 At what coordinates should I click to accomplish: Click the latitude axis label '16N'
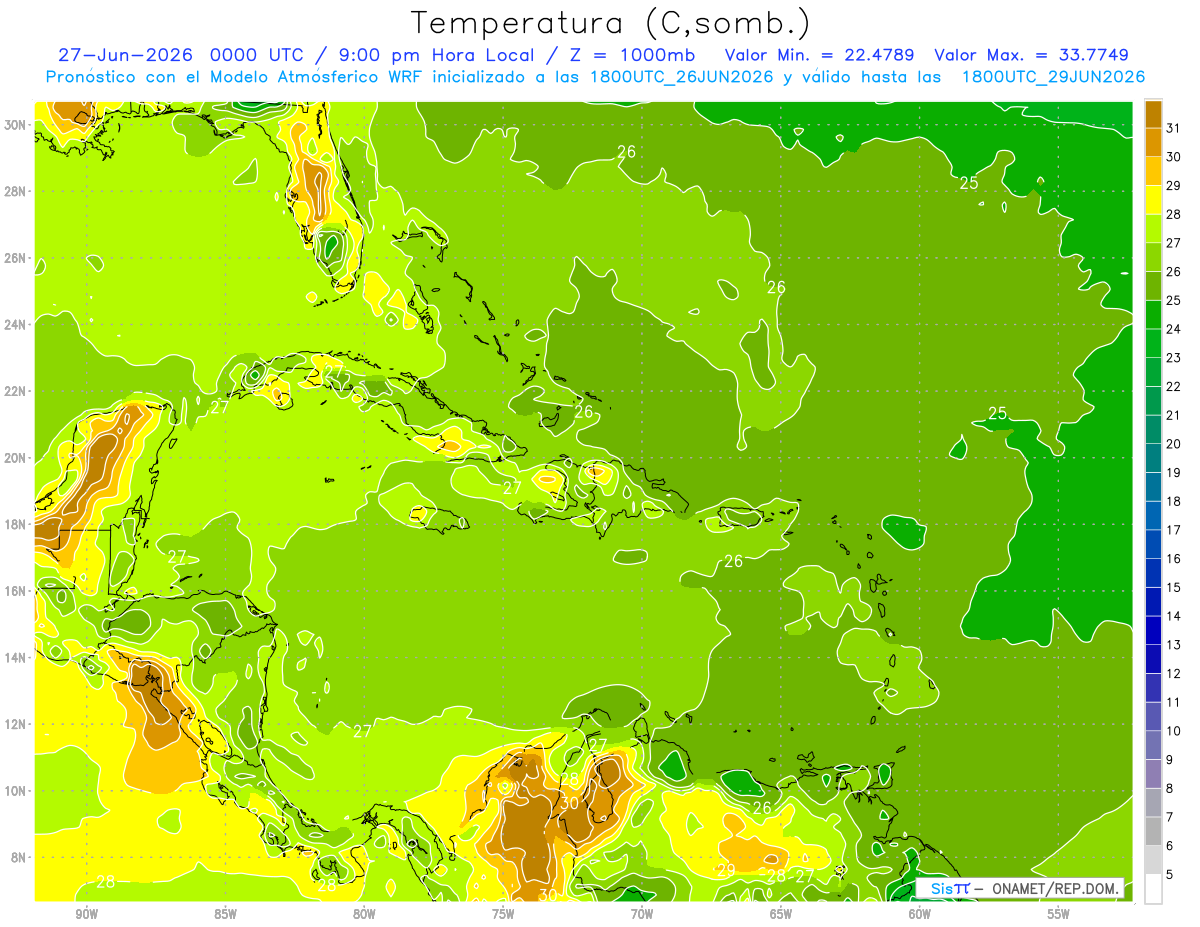click(15, 591)
